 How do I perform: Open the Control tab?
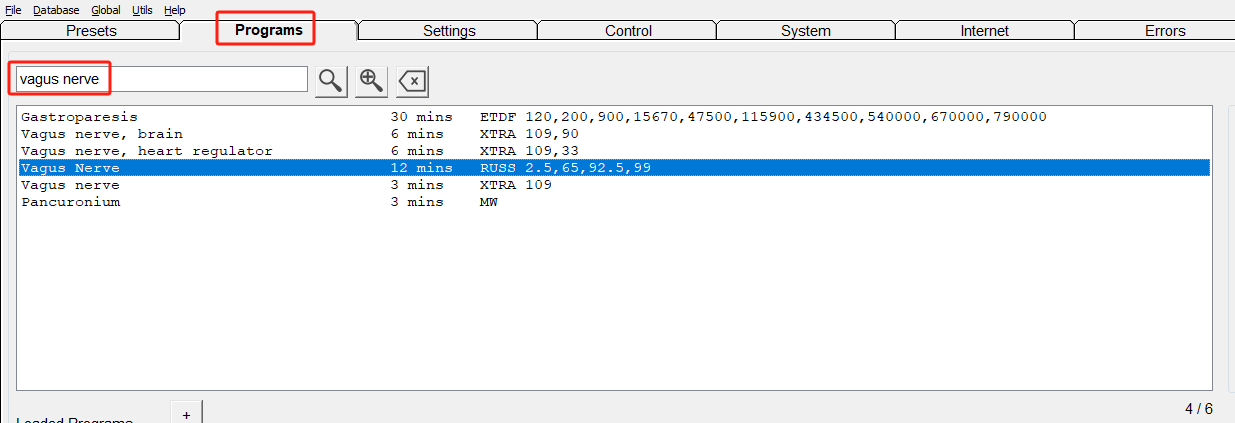pyautogui.click(x=628, y=31)
